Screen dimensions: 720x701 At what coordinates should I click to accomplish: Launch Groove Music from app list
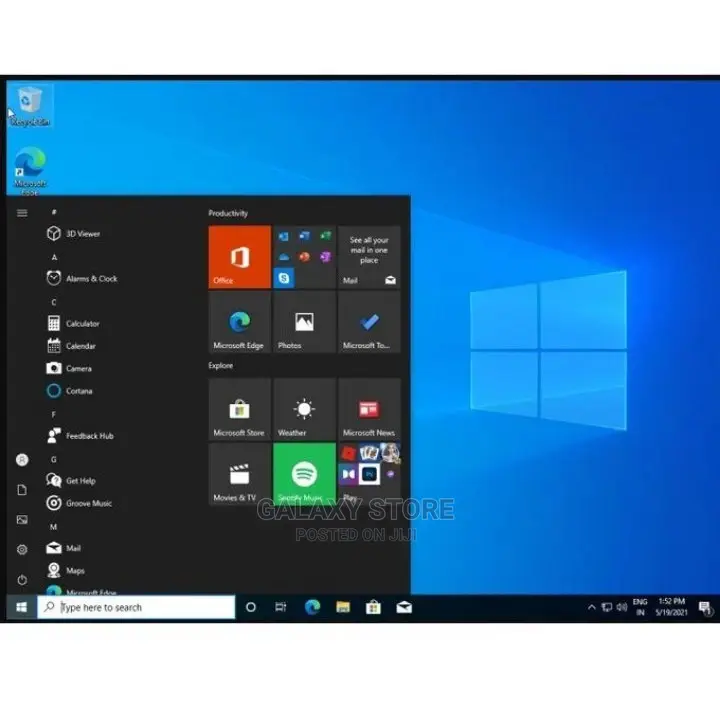coord(79,504)
